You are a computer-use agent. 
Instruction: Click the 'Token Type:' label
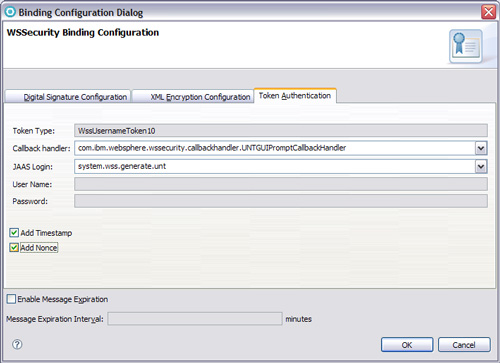34,131
